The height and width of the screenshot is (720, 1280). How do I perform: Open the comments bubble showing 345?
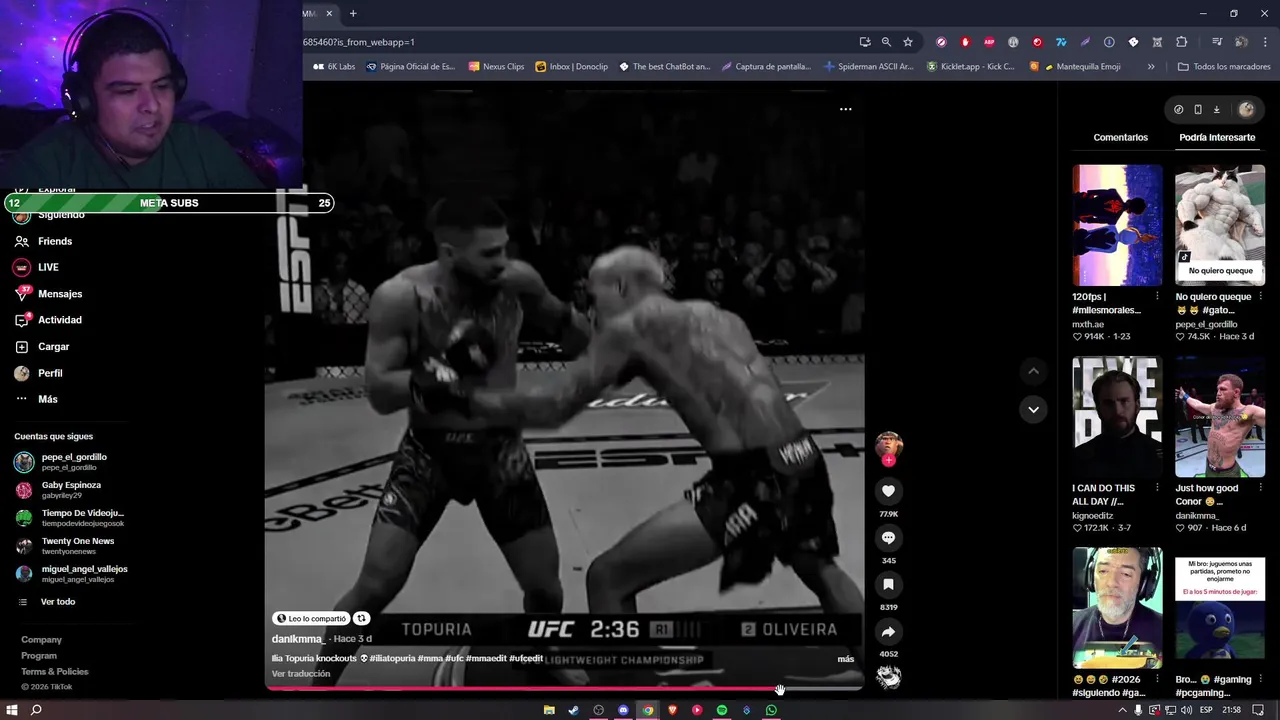[x=888, y=538]
